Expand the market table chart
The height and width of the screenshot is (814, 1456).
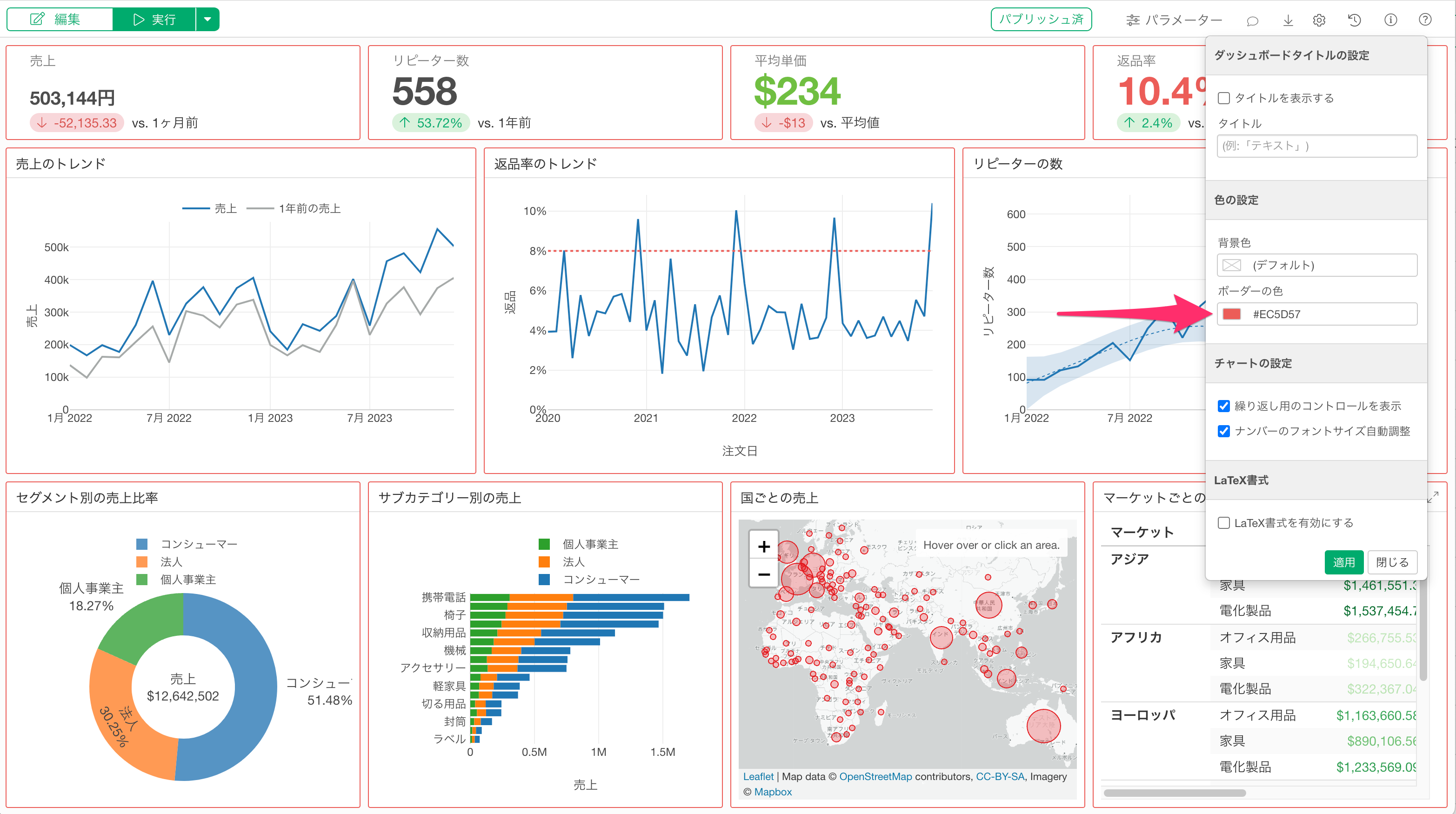pyautogui.click(x=1433, y=497)
